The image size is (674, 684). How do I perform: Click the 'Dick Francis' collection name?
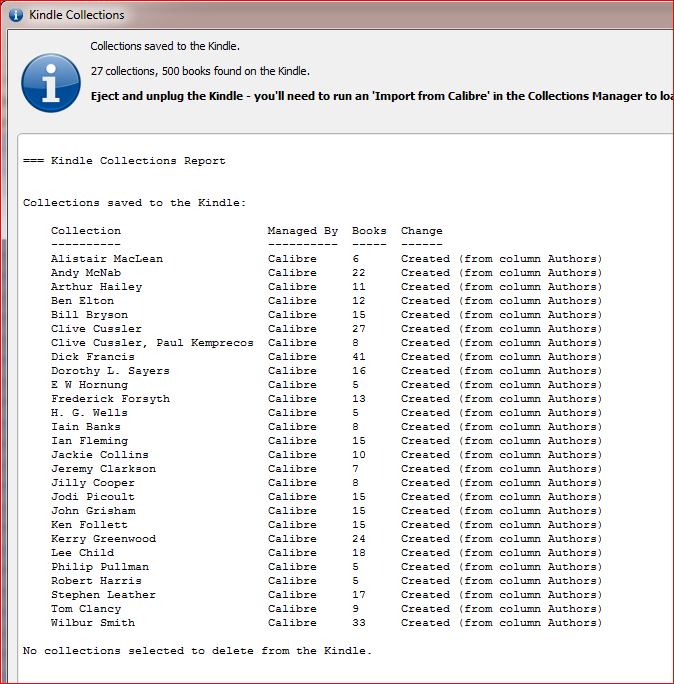coord(93,356)
